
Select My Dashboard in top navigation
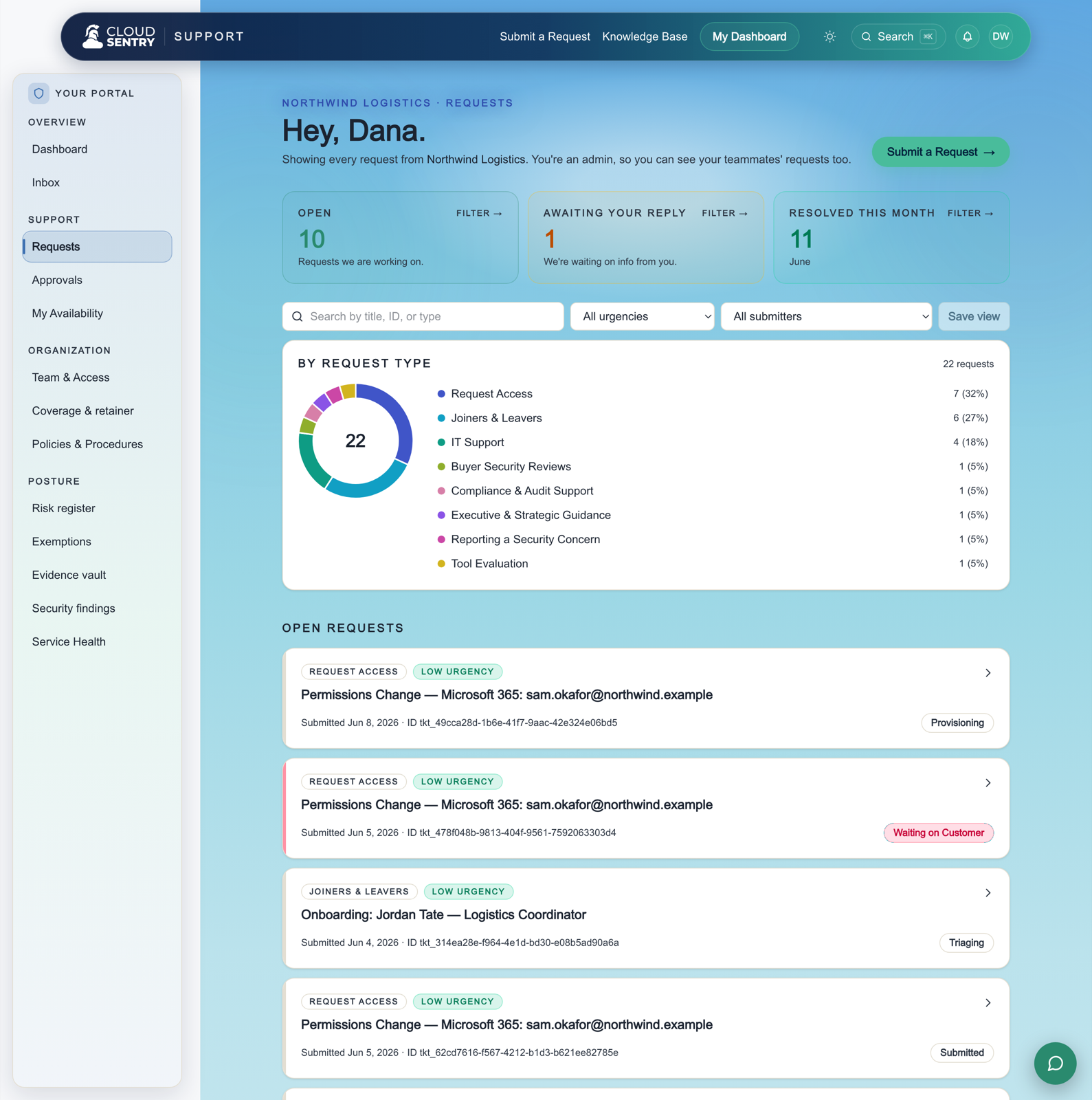(x=749, y=36)
